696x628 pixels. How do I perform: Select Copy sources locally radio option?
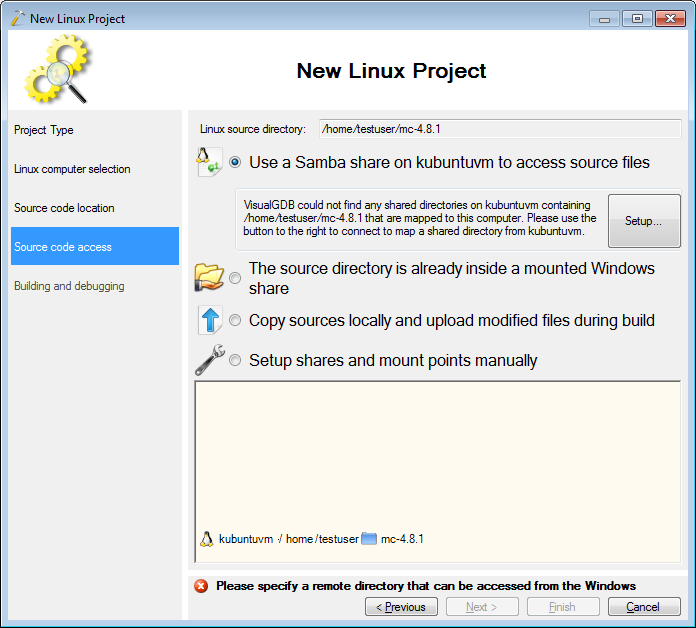[235, 320]
